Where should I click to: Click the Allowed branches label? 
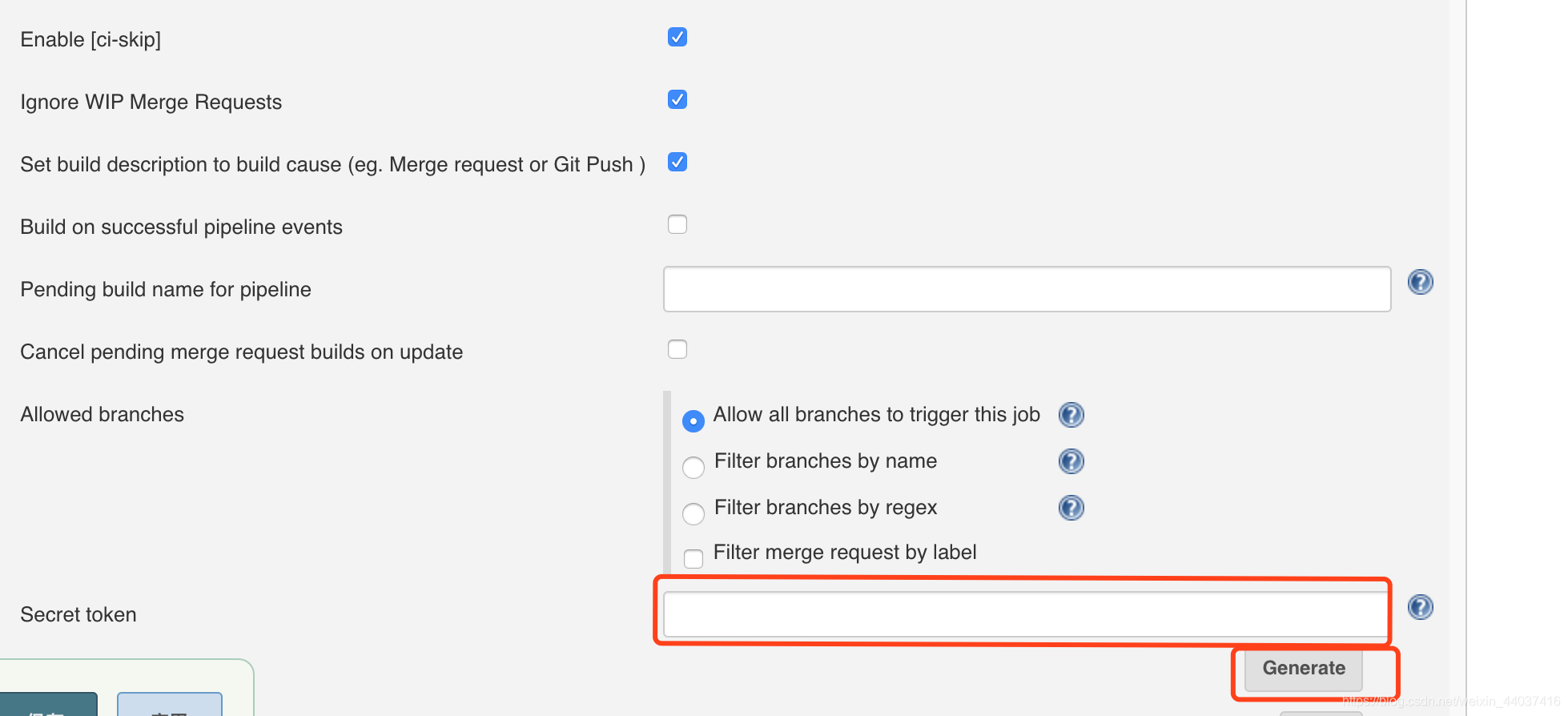(103, 414)
